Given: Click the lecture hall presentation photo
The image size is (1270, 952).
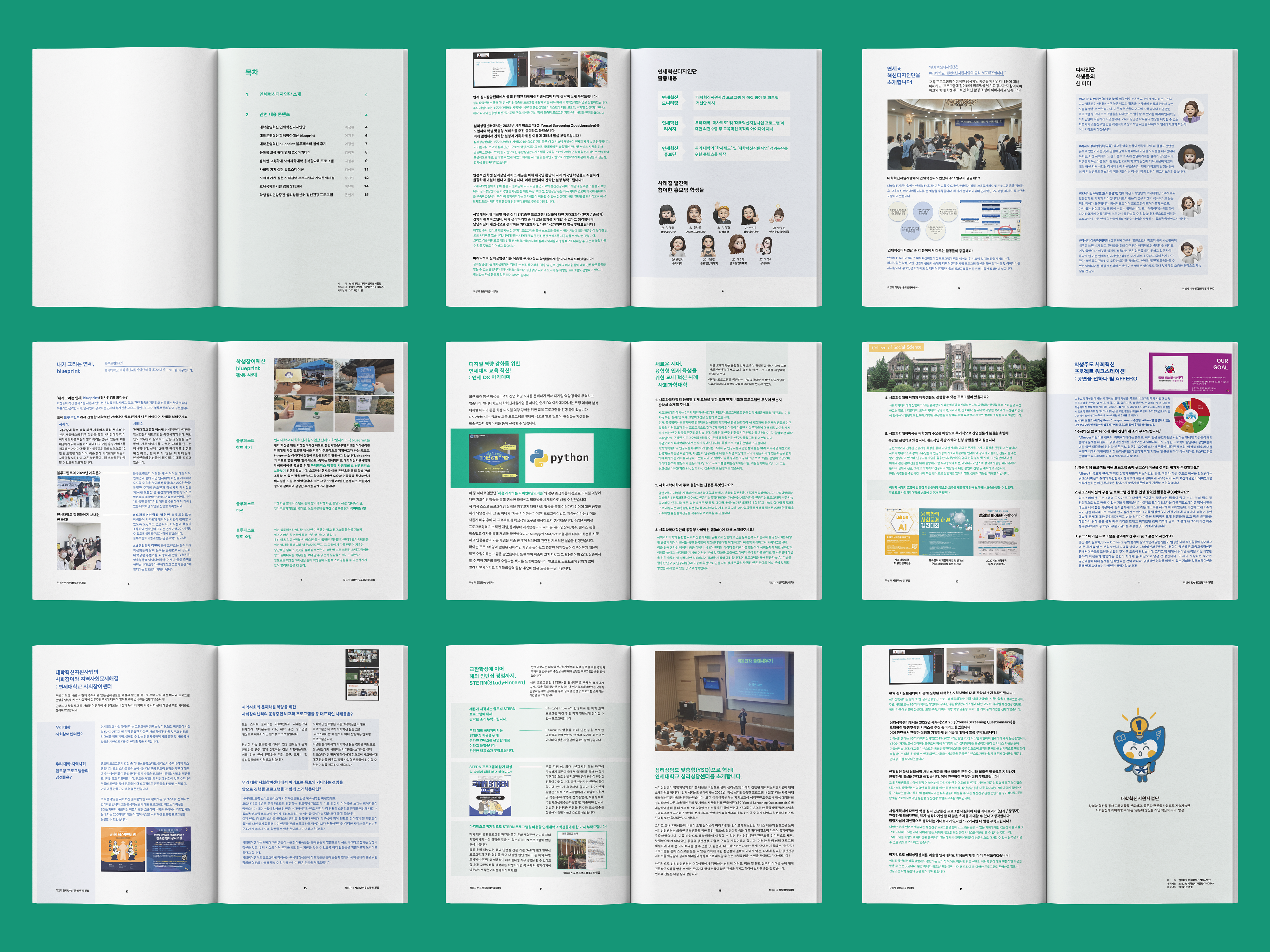Looking at the screenshot, I should tap(724, 700).
